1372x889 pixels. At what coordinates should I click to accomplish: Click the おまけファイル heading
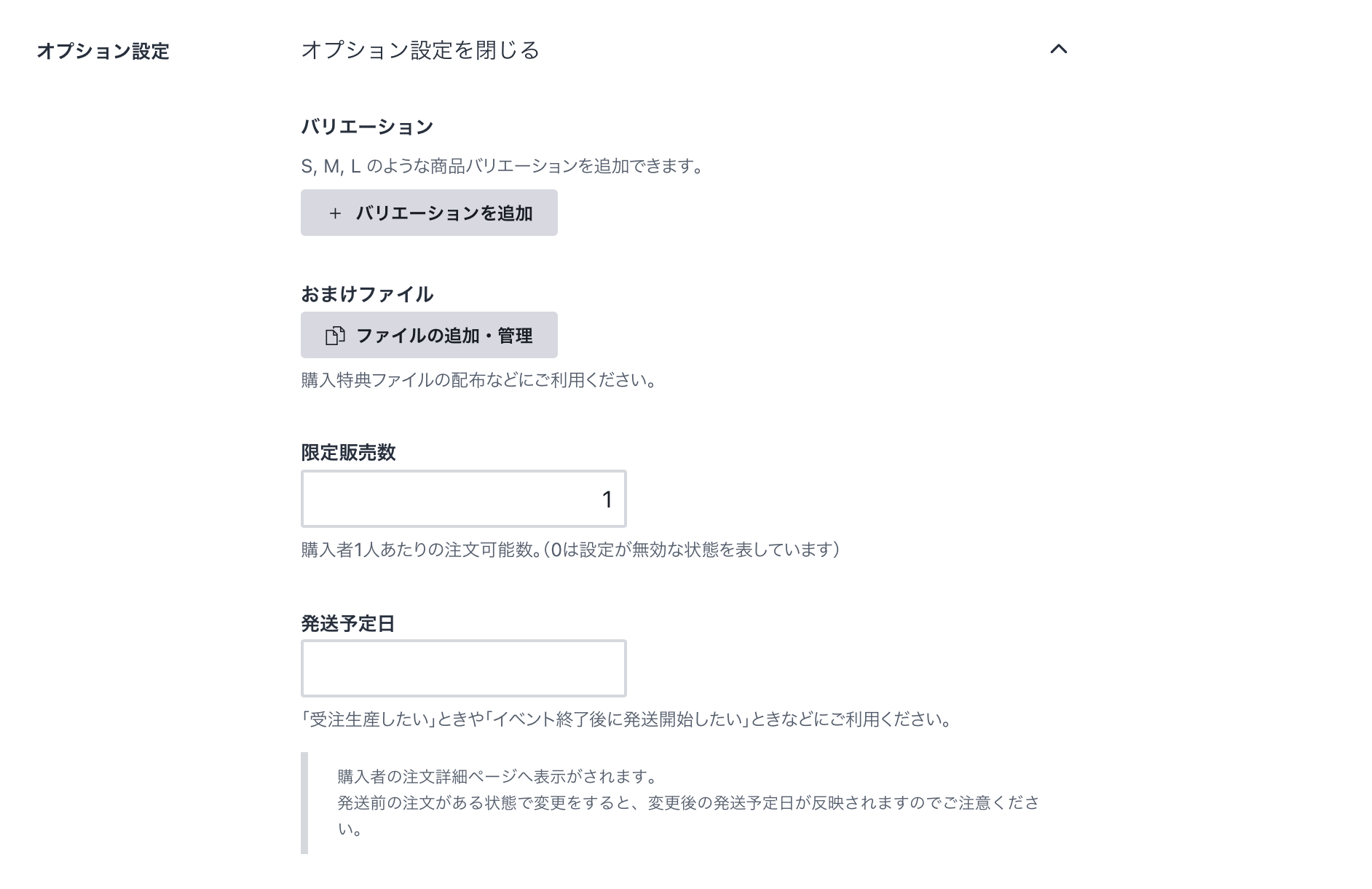pyautogui.click(x=367, y=294)
